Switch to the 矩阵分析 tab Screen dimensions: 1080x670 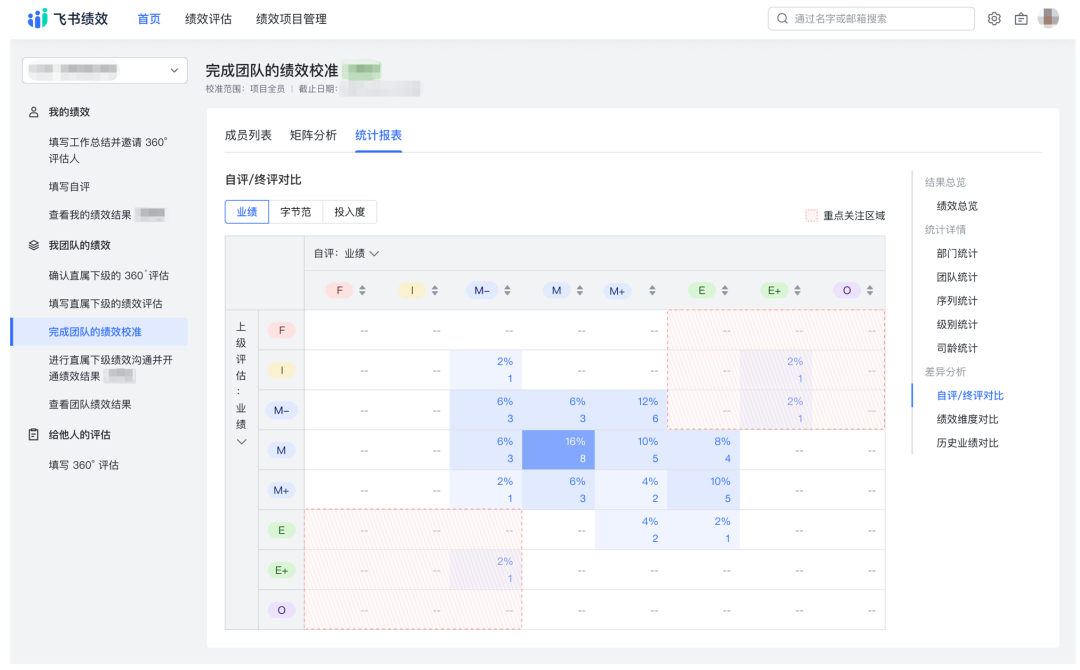(x=315, y=134)
